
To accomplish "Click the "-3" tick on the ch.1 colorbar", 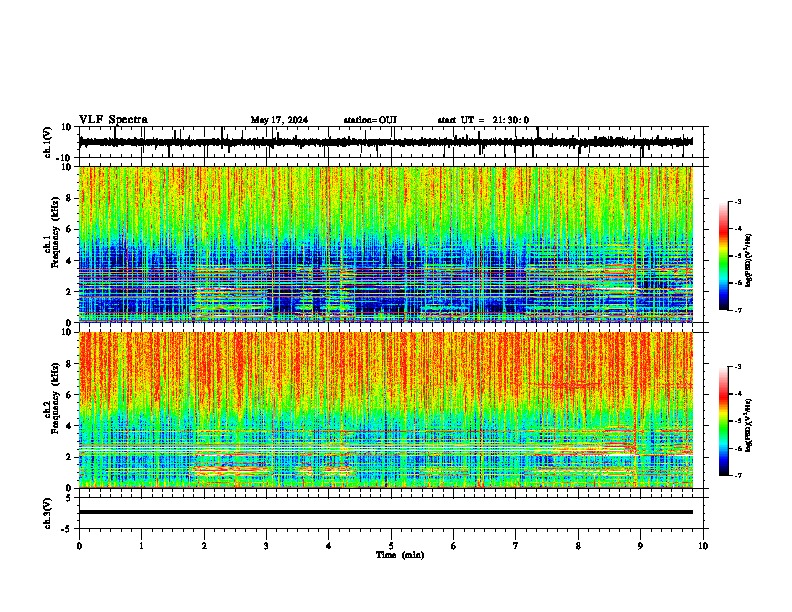I will (738, 202).
